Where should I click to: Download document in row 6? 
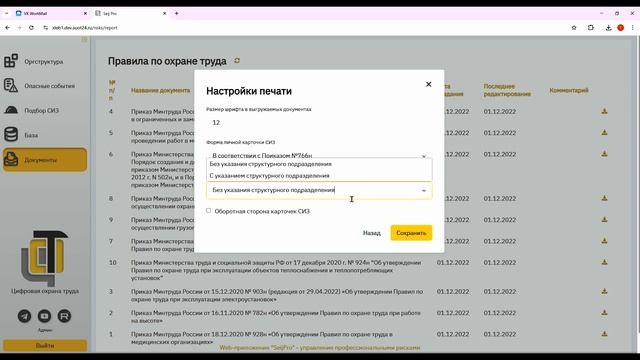tap(604, 154)
